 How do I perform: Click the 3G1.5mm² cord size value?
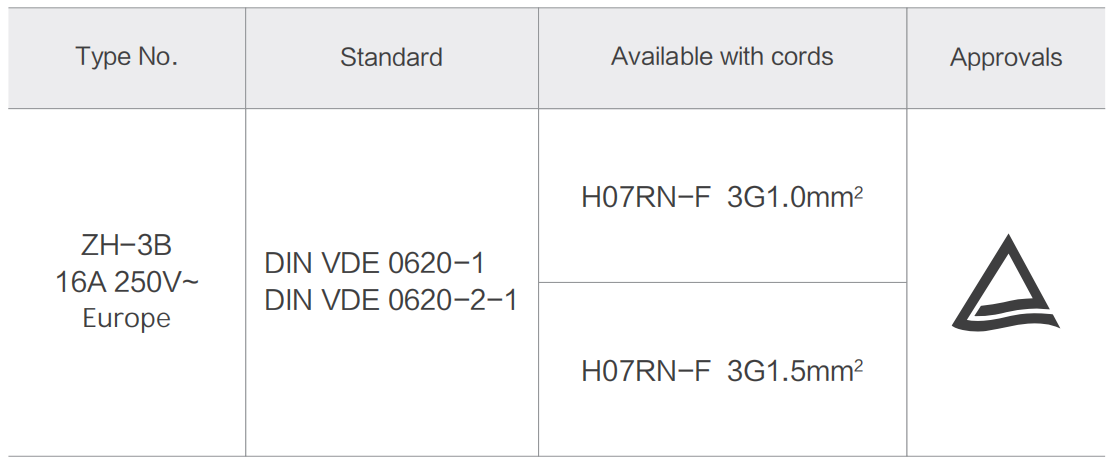click(795, 371)
